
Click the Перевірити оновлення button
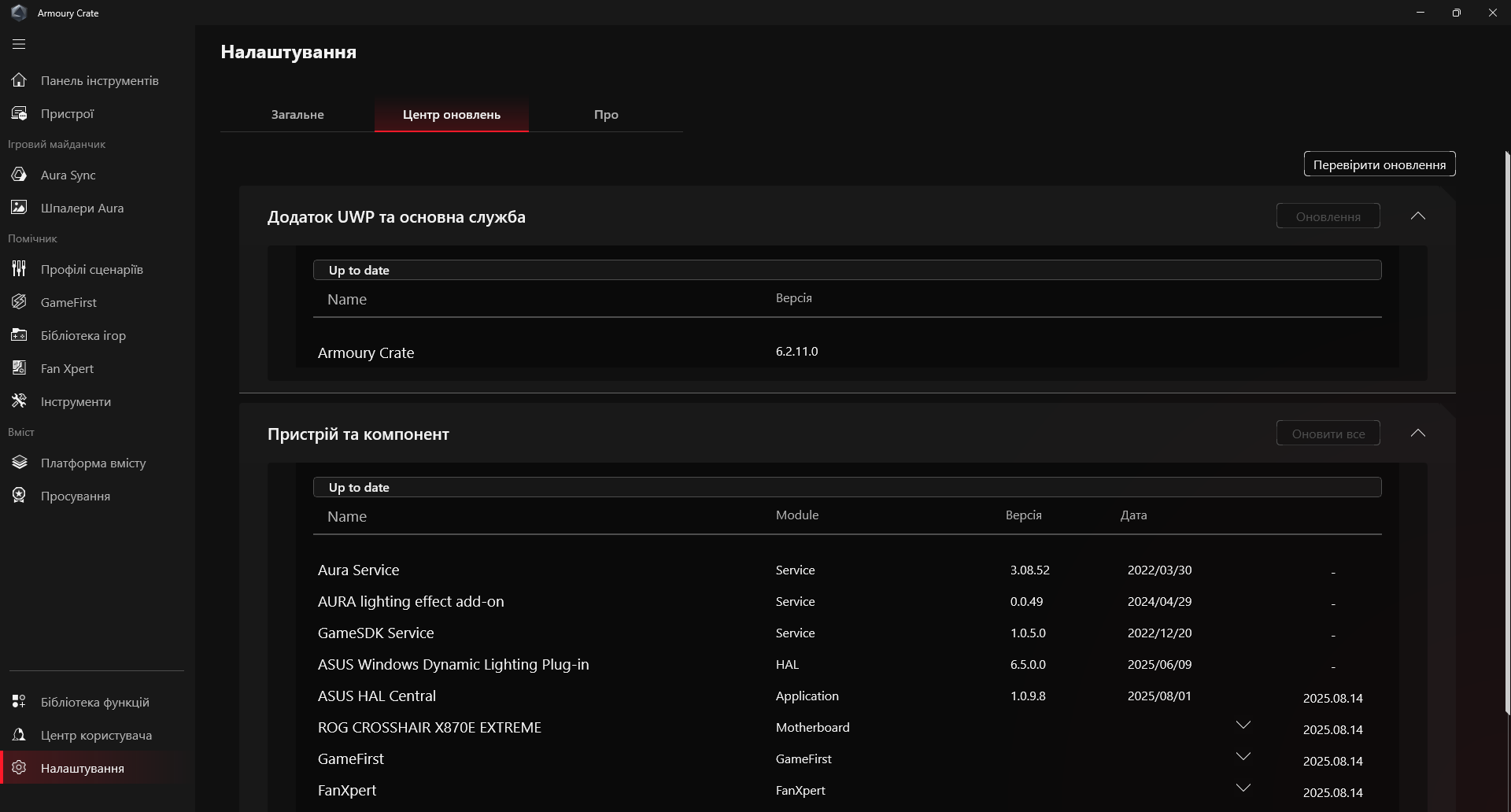pyautogui.click(x=1380, y=164)
